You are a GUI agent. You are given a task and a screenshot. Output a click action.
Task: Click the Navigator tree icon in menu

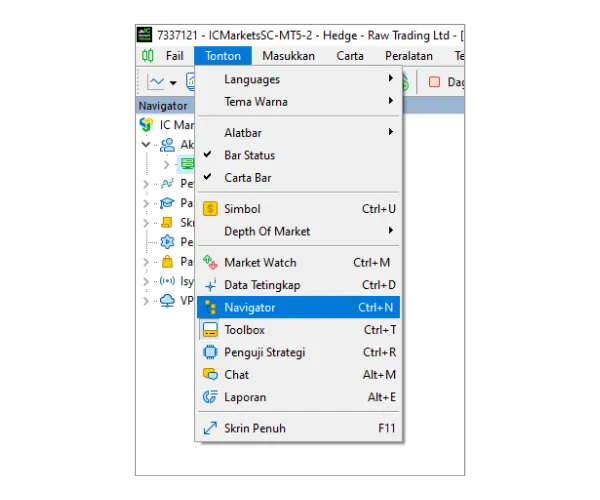click(x=210, y=307)
